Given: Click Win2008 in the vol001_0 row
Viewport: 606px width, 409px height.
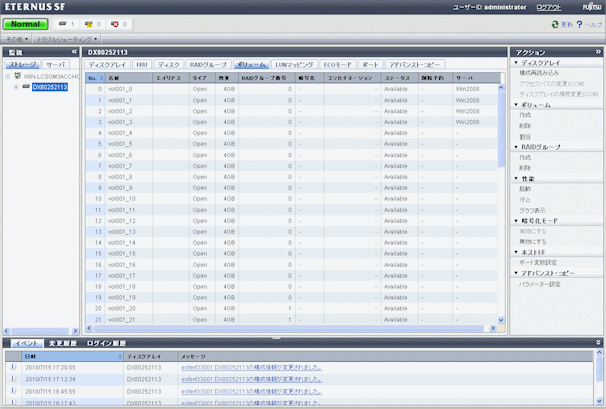Looking at the screenshot, I should 467,89.
